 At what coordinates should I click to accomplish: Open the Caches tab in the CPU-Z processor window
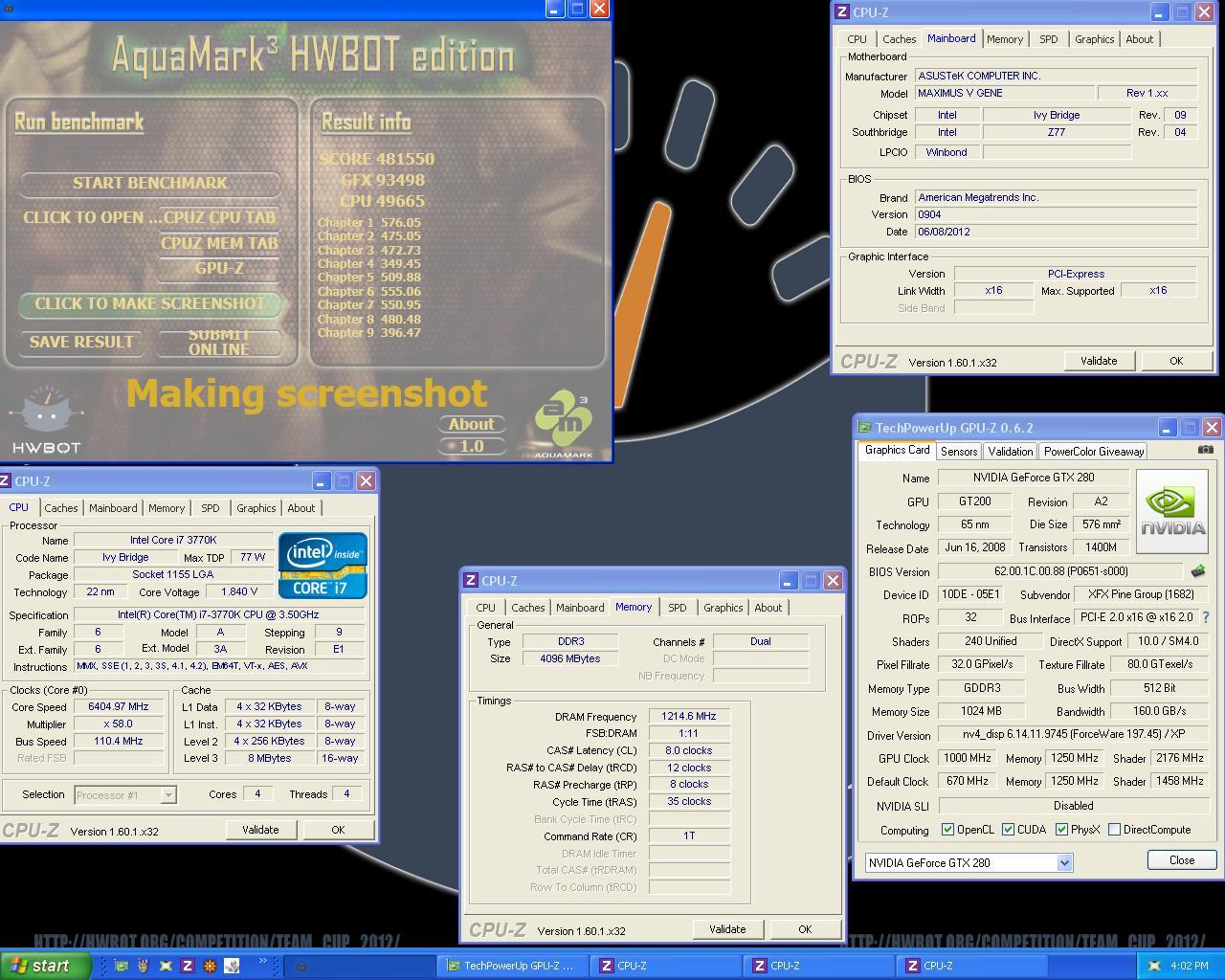pyautogui.click(x=60, y=508)
